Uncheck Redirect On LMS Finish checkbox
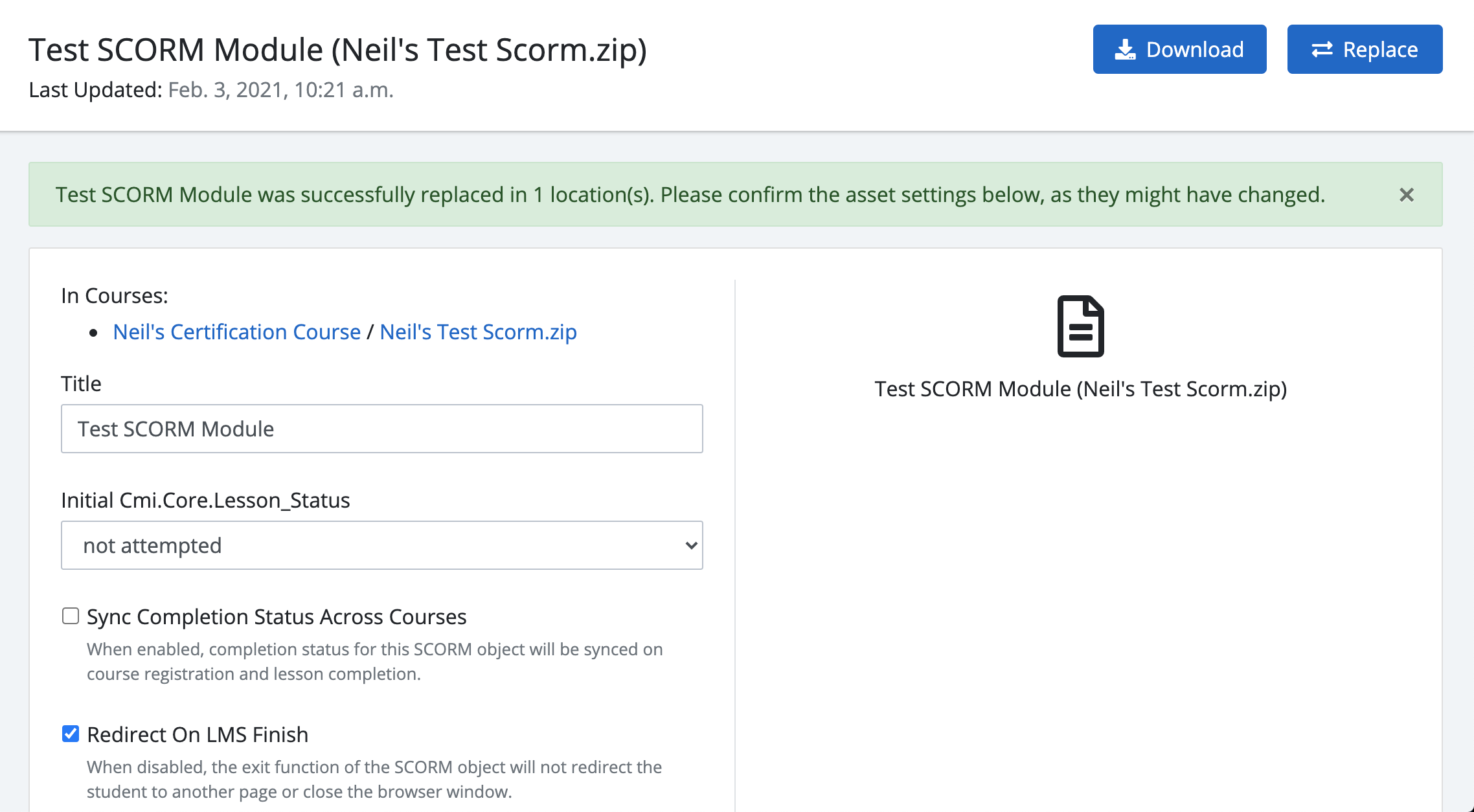Image resolution: width=1474 pixels, height=812 pixels. point(71,734)
